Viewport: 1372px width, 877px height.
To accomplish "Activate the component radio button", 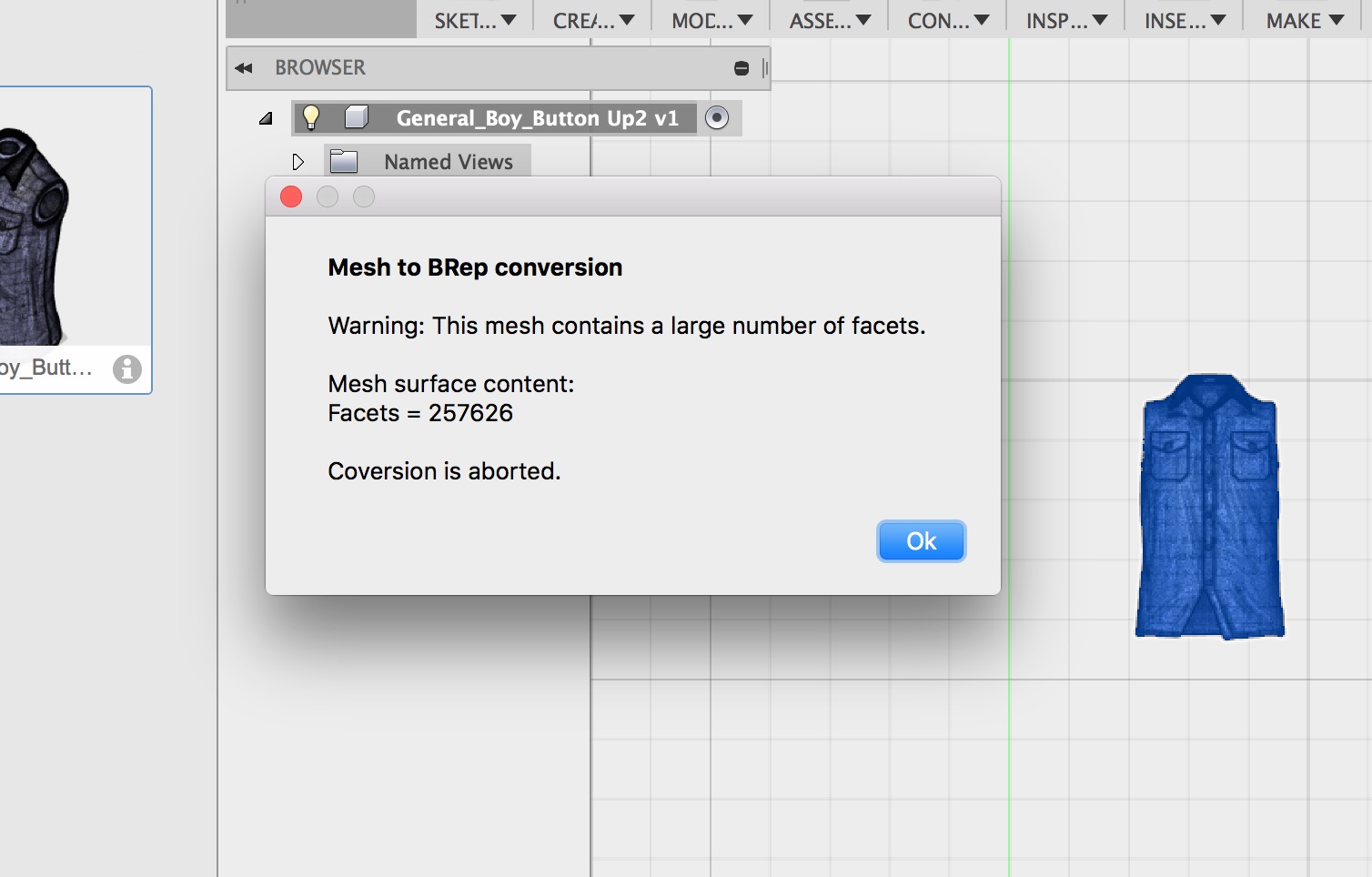I will point(717,118).
